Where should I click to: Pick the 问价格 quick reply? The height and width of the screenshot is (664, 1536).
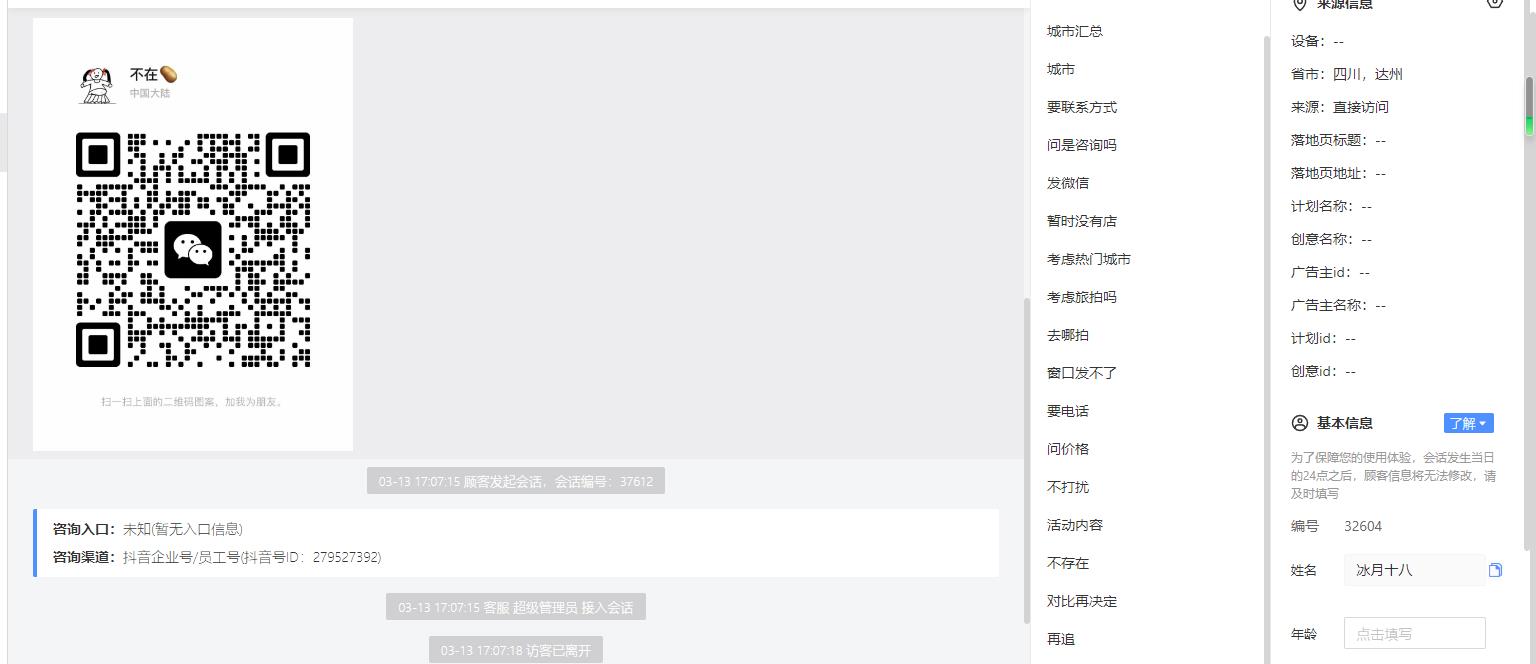click(1068, 449)
